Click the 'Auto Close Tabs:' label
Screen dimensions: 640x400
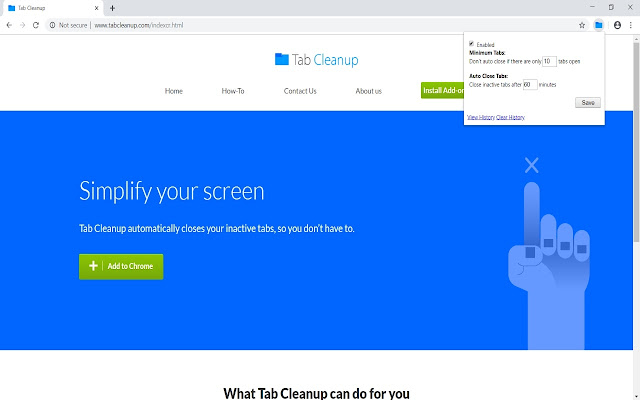[x=488, y=76]
